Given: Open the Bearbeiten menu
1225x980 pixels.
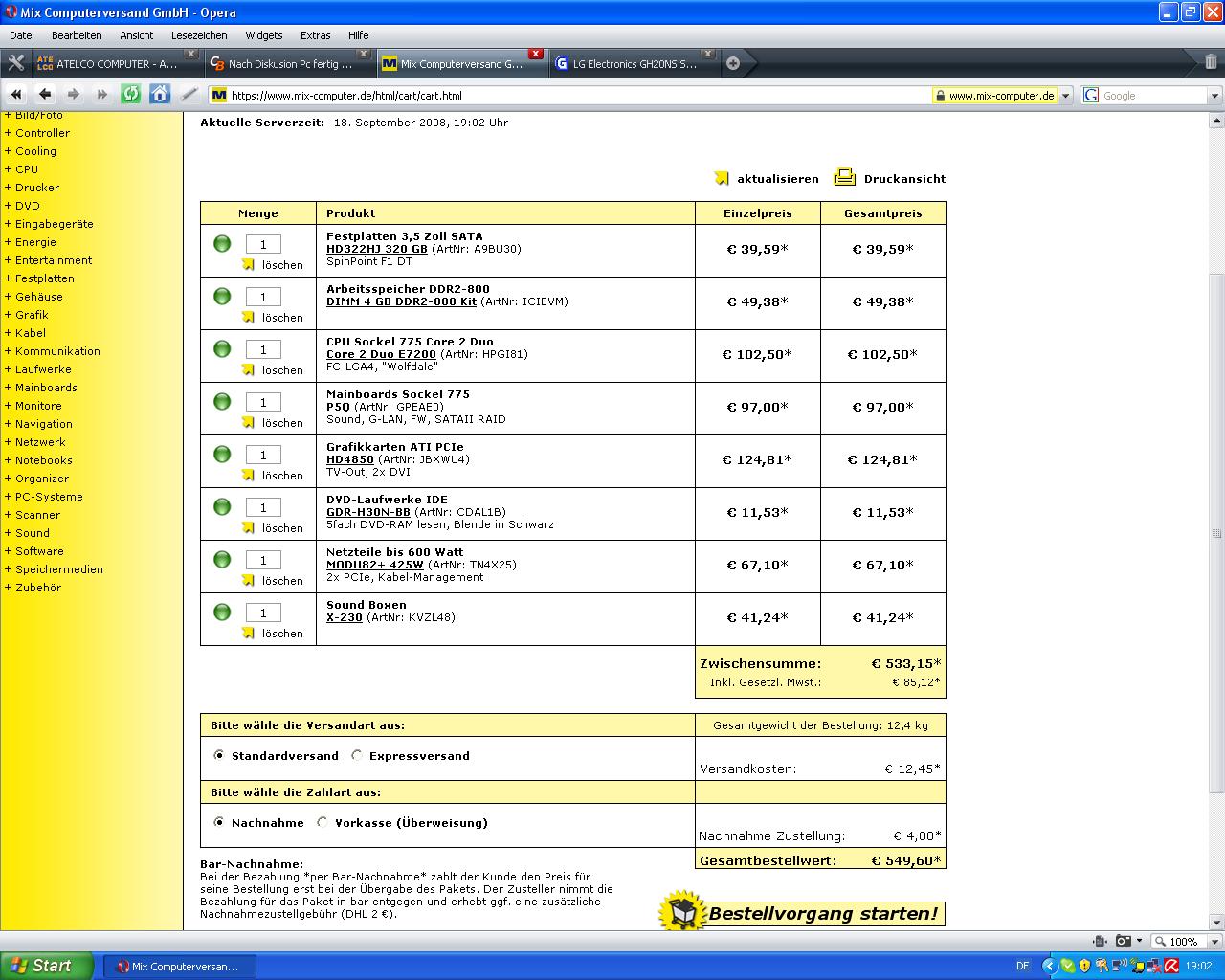Looking at the screenshot, I should [x=77, y=35].
